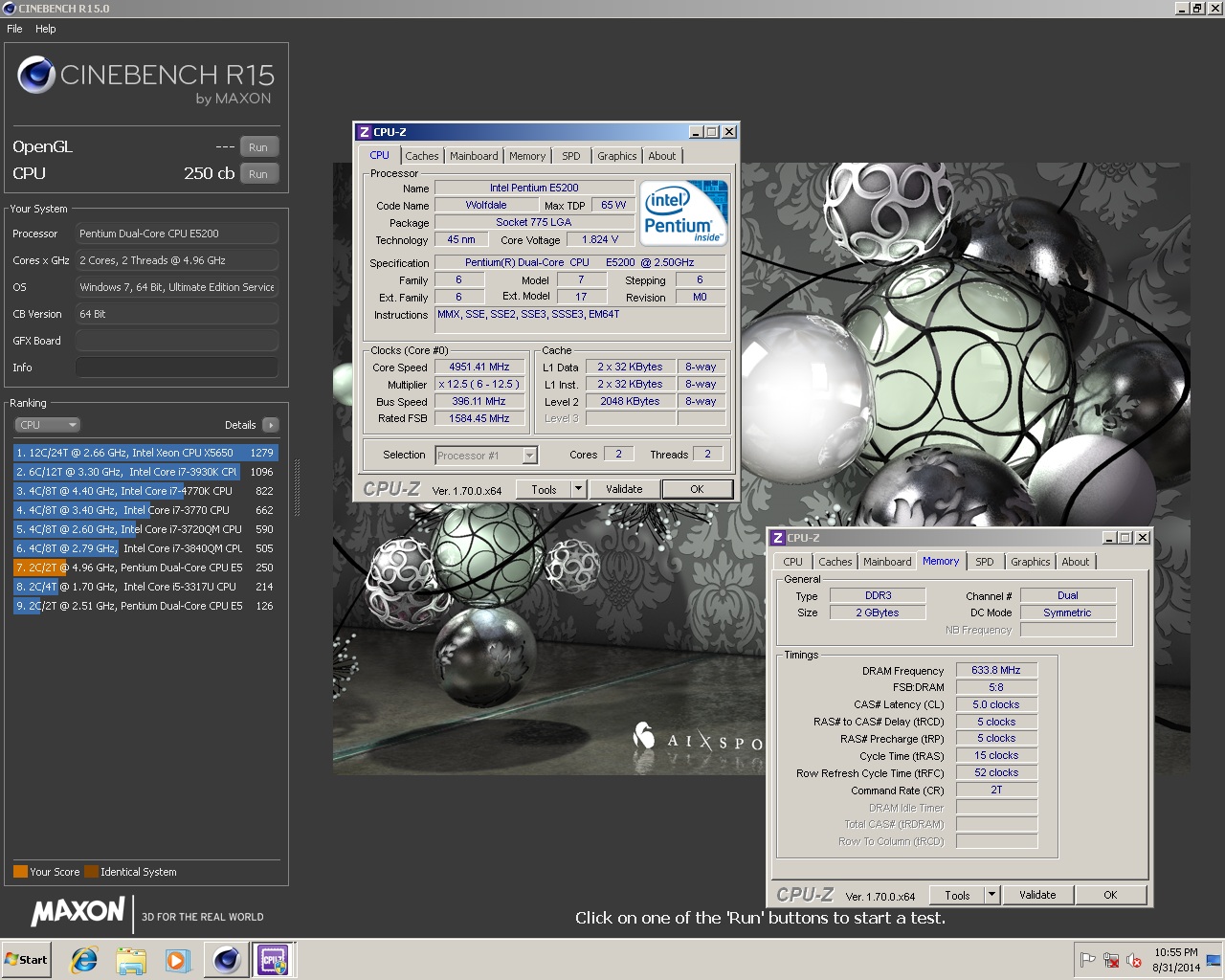Click Validate in upper CPU-Z window
1225x980 pixels.
tap(624, 489)
